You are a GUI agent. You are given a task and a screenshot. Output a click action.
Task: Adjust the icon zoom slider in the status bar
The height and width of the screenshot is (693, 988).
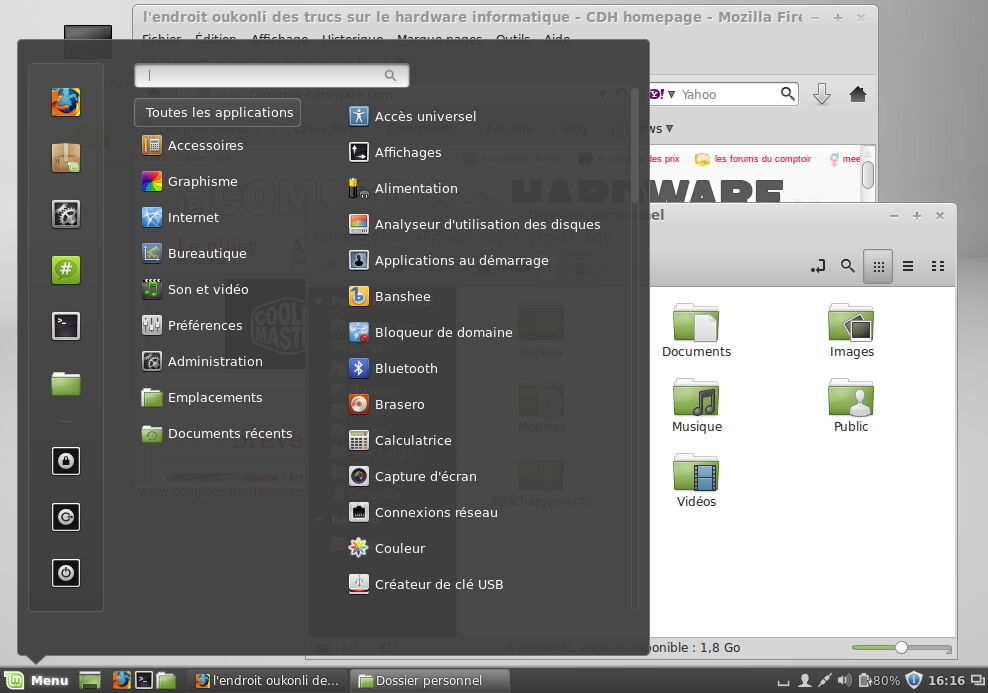point(903,647)
